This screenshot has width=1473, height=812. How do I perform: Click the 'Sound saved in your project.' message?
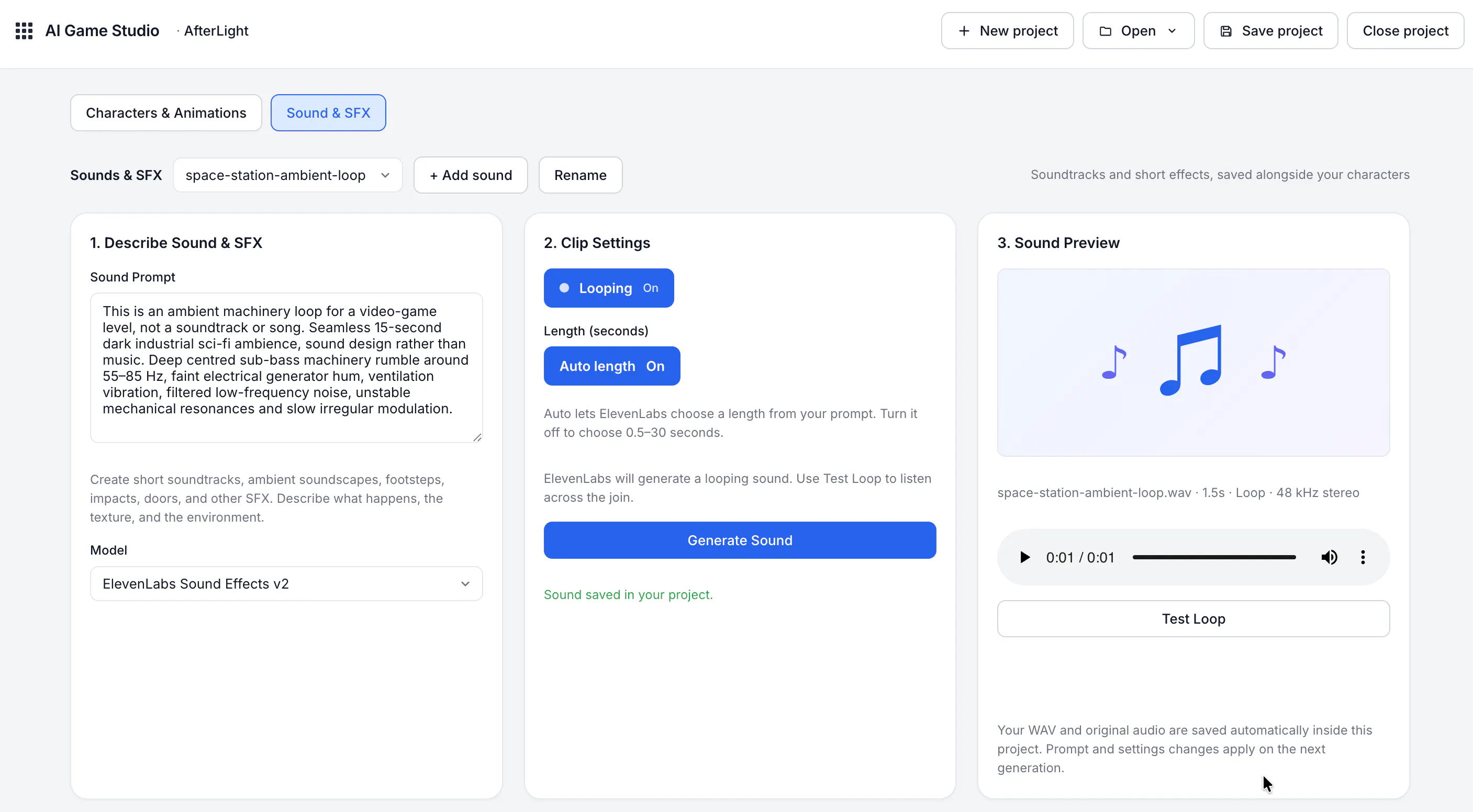628,594
